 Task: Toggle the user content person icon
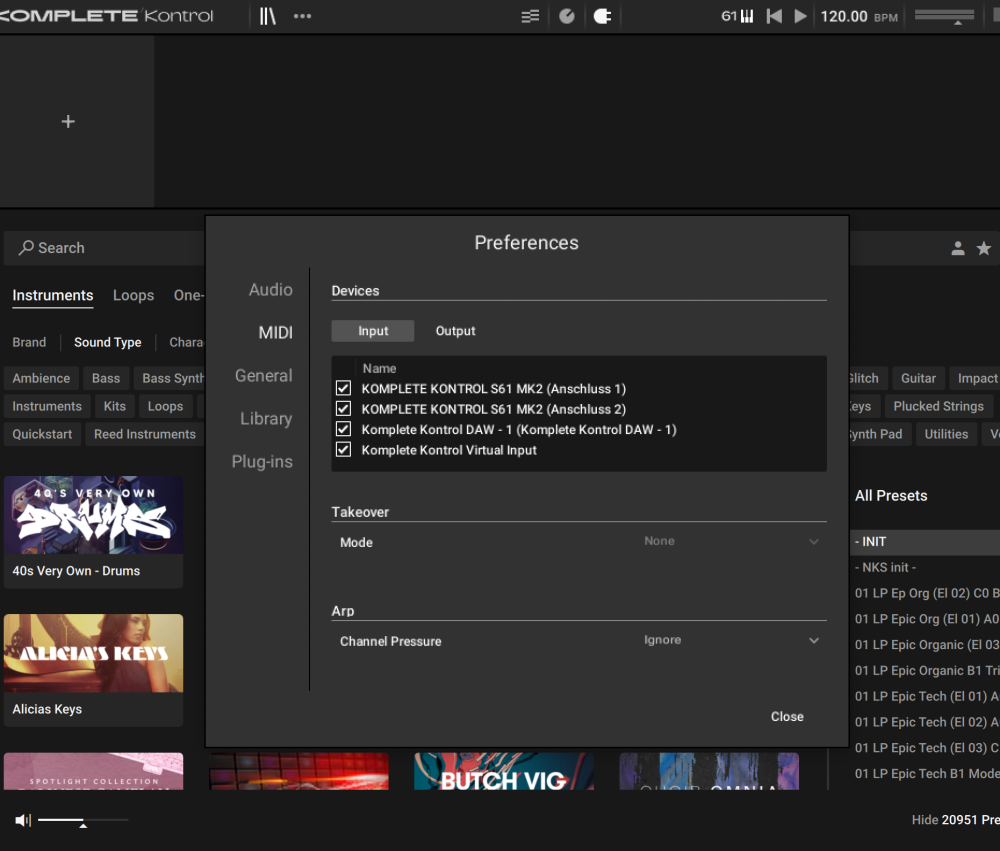pyautogui.click(x=957, y=248)
